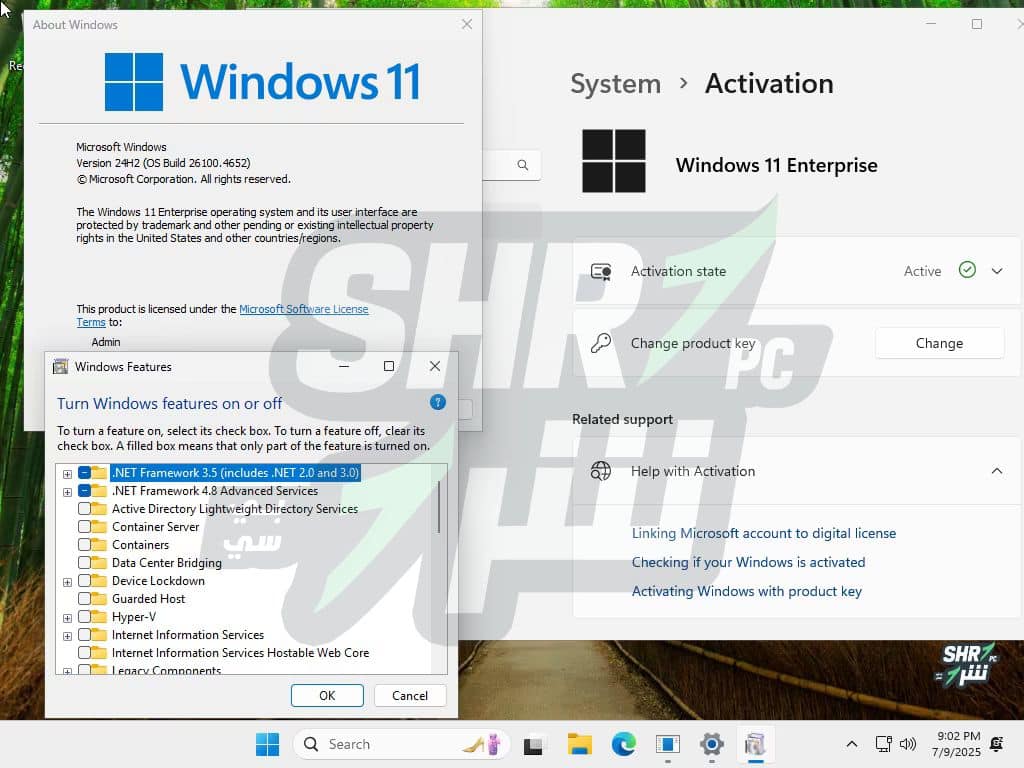Open Microsoft Software License Terms link

coord(304,309)
